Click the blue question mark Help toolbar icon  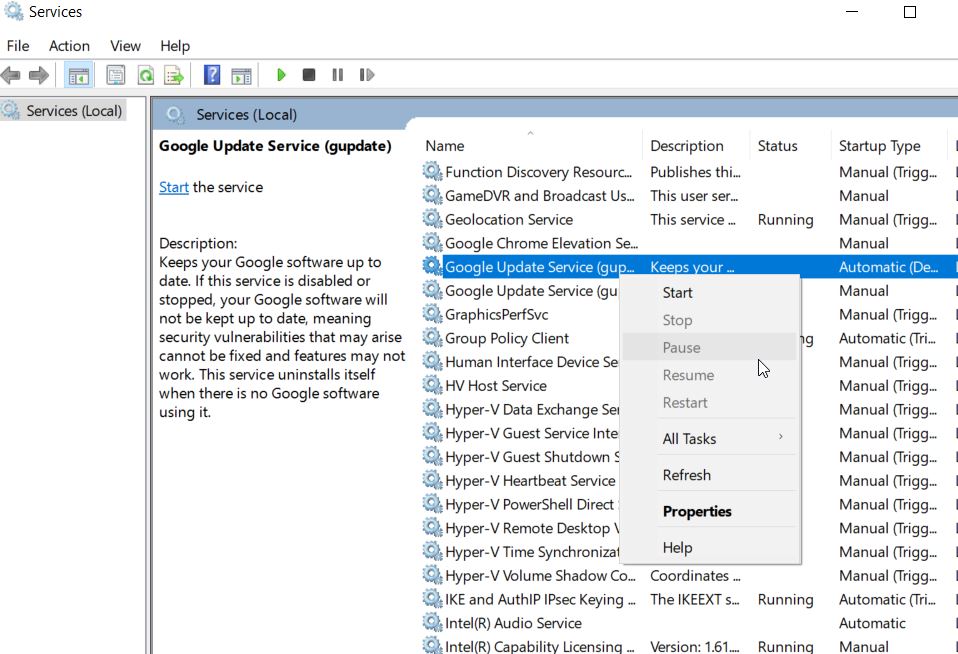click(211, 75)
